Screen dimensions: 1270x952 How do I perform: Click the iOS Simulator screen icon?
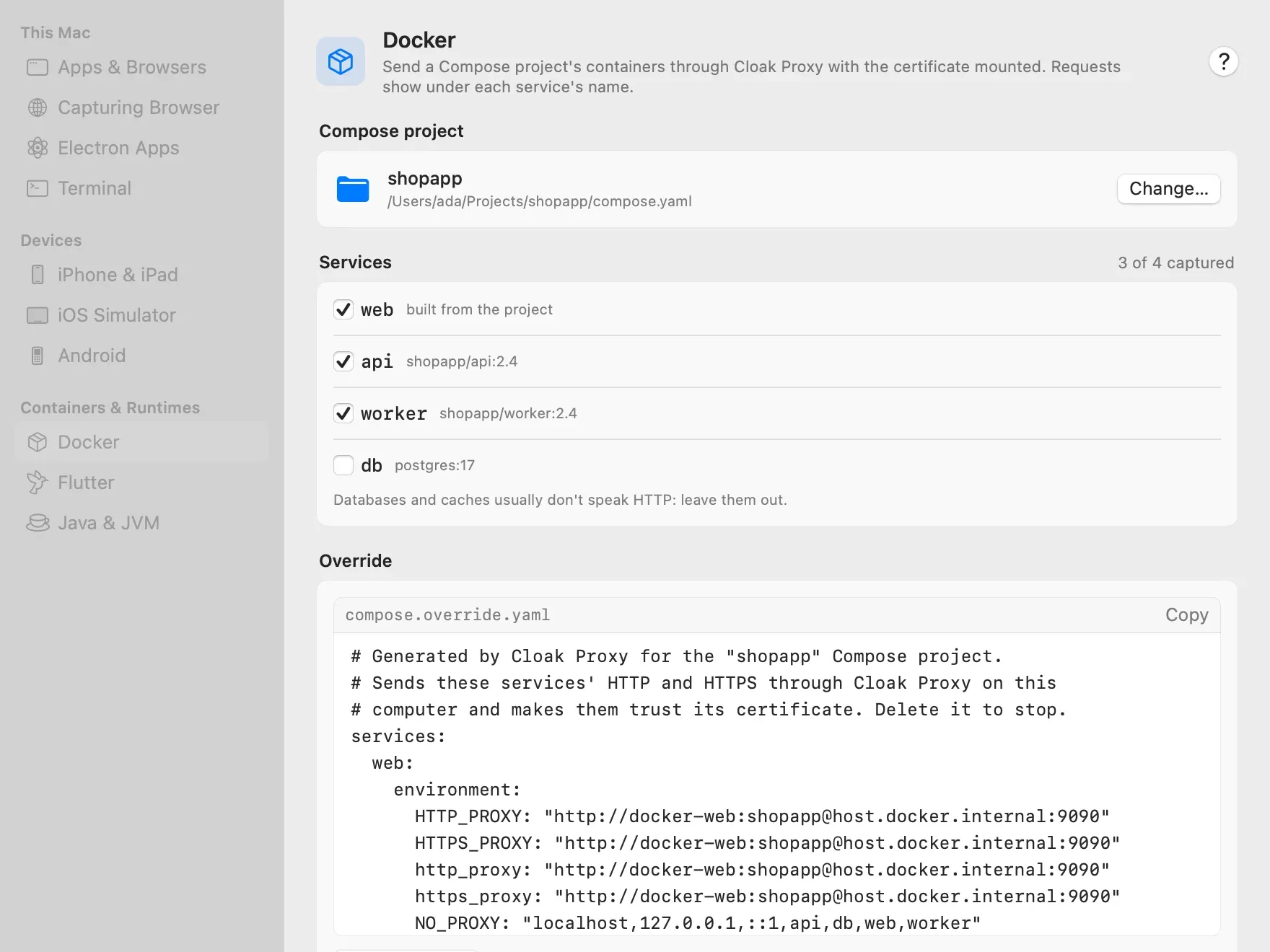[38, 315]
